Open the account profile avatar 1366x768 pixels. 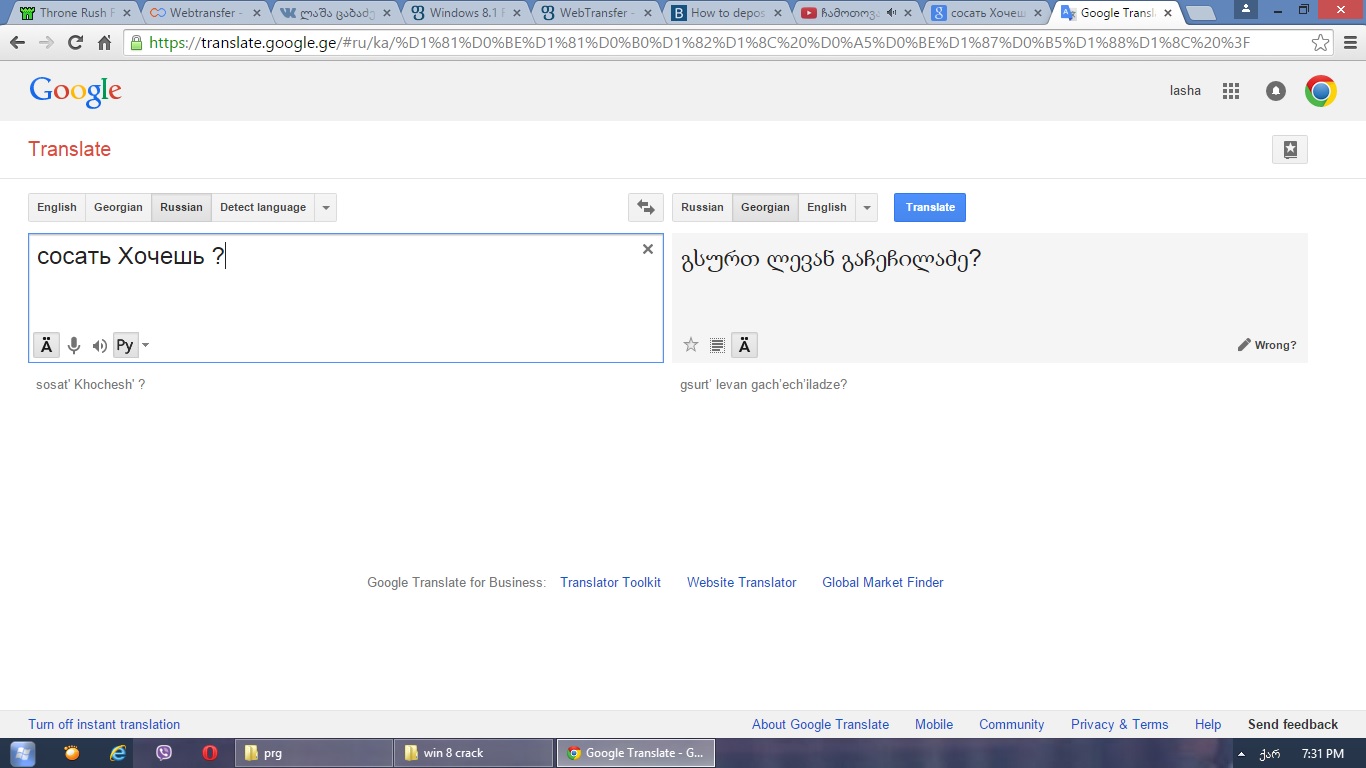pyautogui.click(x=1321, y=91)
